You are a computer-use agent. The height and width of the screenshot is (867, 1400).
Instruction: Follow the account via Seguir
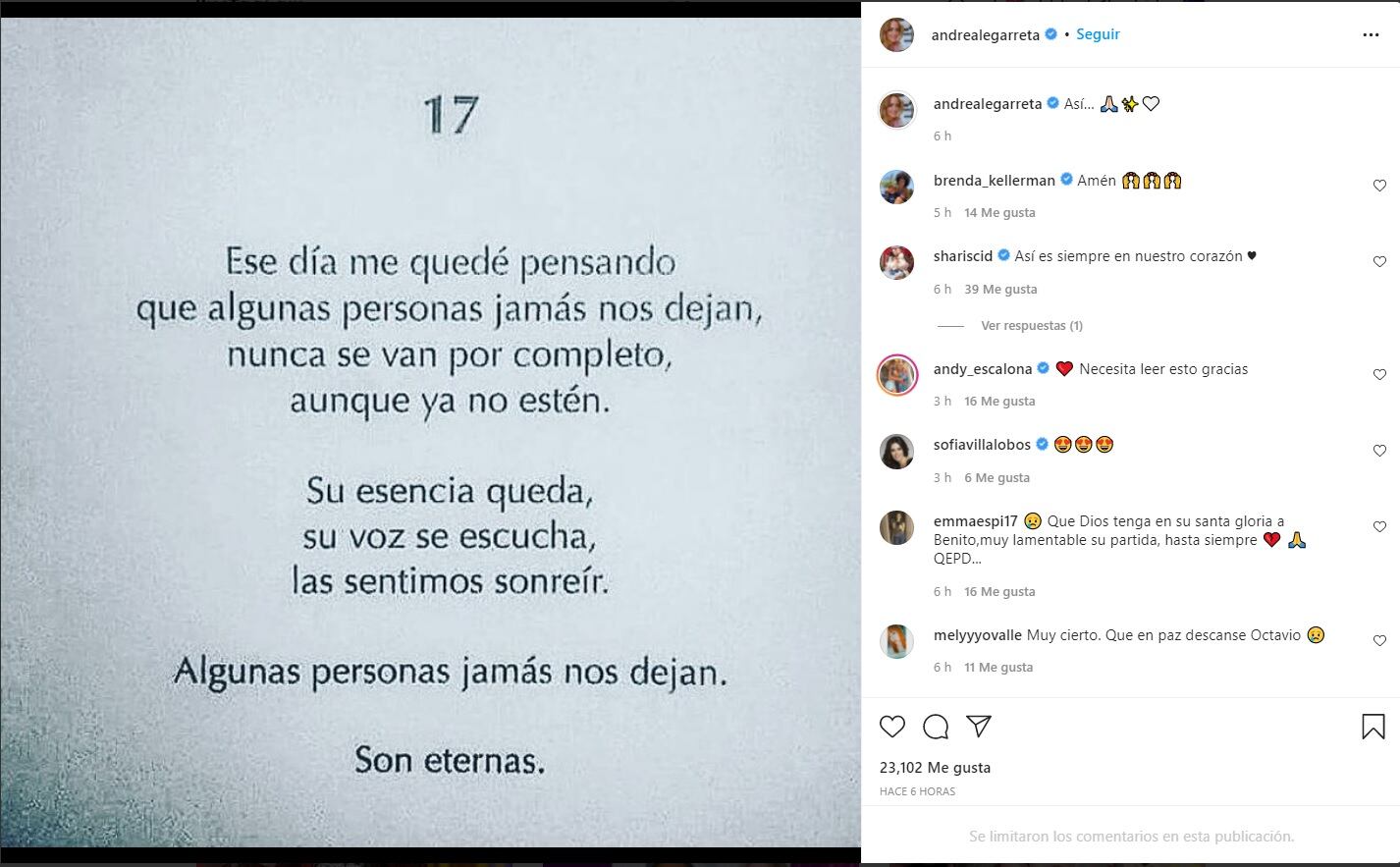pyautogui.click(x=1098, y=34)
